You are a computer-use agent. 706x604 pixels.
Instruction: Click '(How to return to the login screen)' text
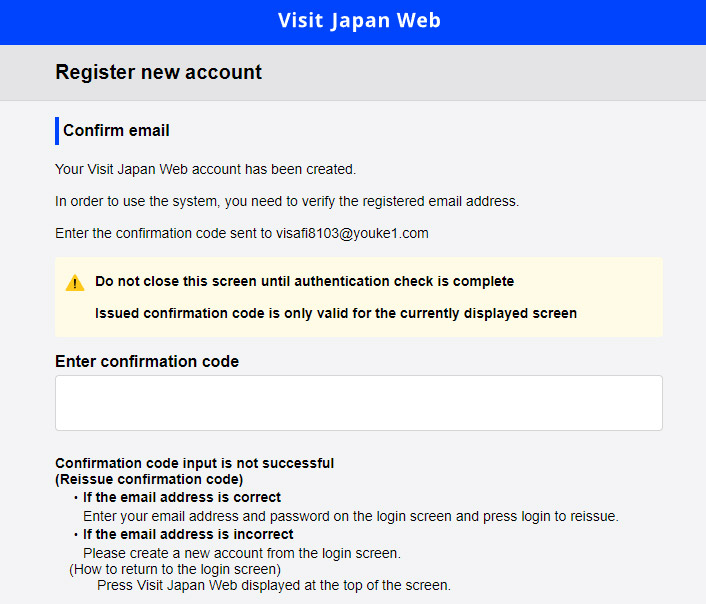click(175, 569)
